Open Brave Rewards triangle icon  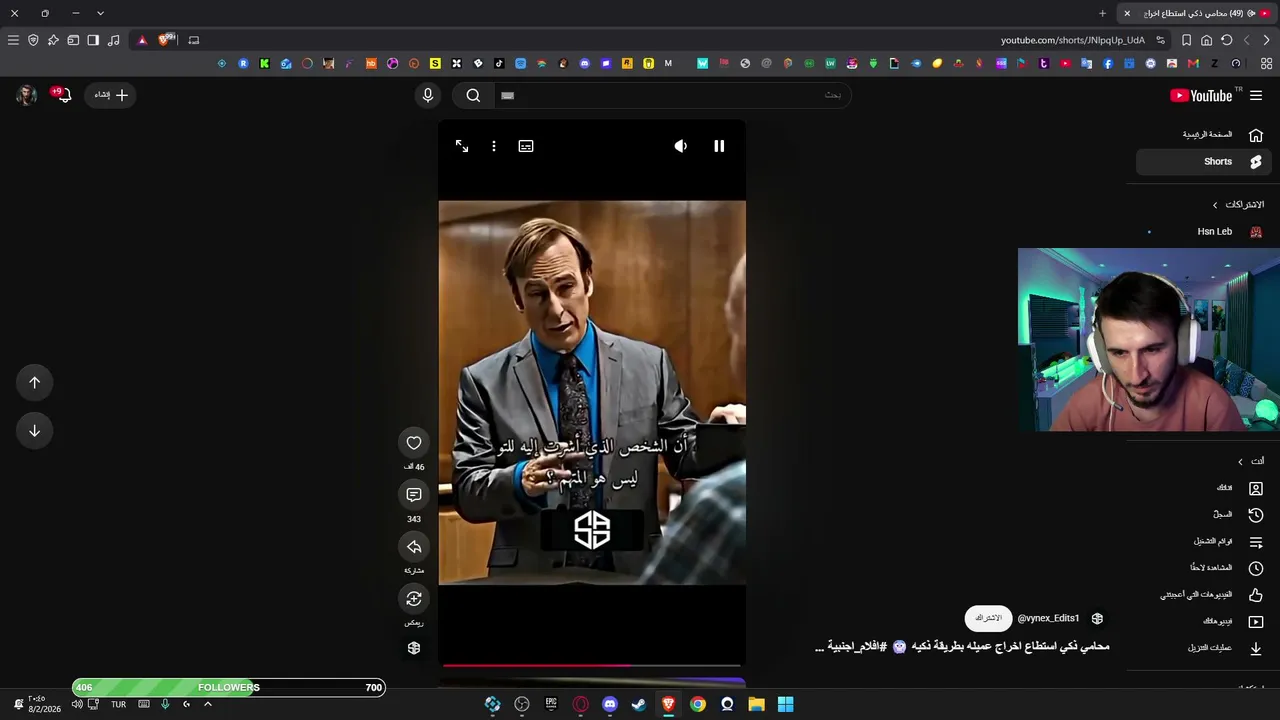[x=142, y=40]
